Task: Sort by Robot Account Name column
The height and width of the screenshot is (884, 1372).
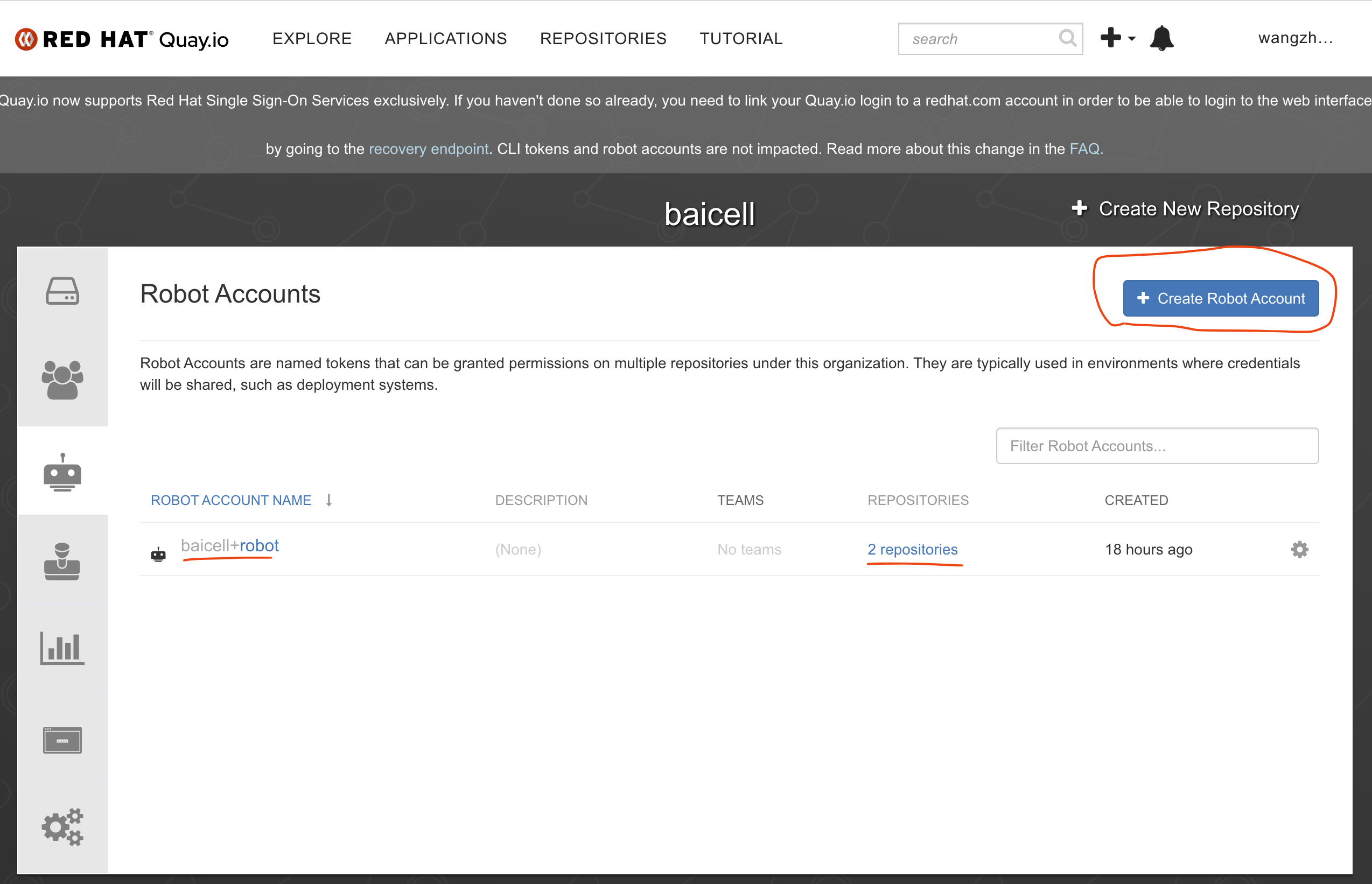Action: point(231,500)
